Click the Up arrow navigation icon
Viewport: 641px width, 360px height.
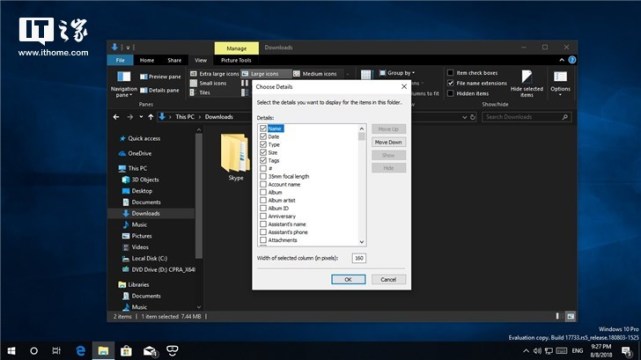151,117
